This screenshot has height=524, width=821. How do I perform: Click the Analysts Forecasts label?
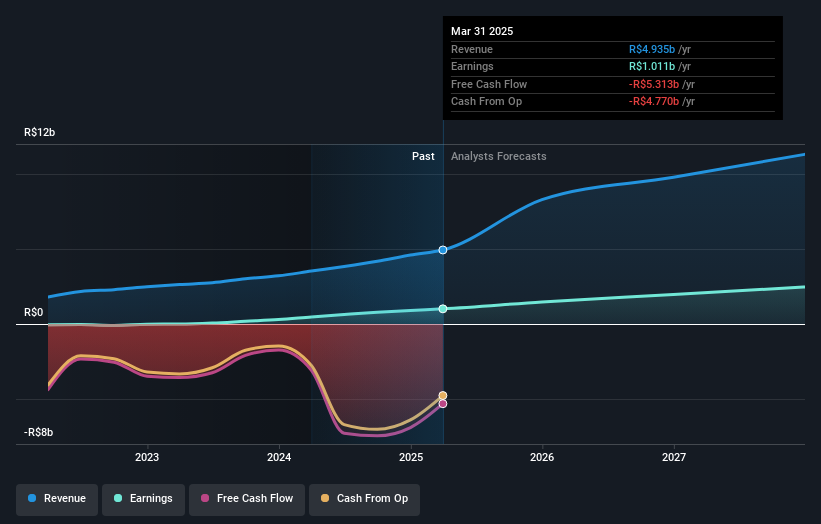[x=498, y=157]
